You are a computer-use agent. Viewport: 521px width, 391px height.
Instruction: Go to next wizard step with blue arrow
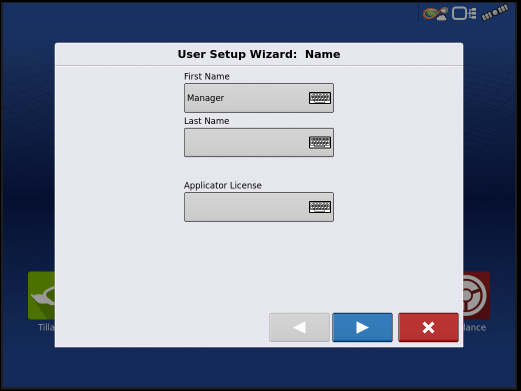pos(362,327)
